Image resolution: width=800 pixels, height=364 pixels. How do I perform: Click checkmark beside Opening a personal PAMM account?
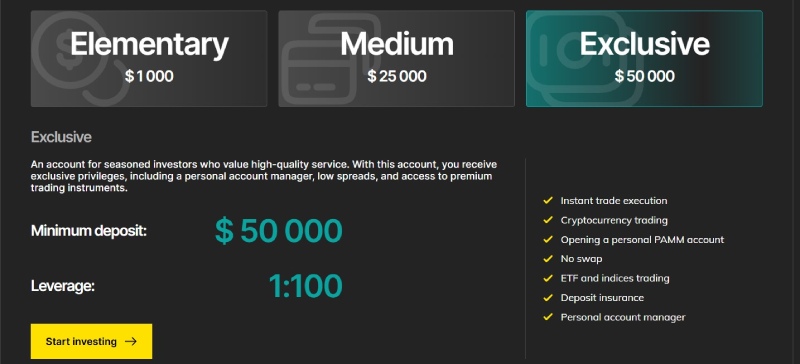point(548,239)
